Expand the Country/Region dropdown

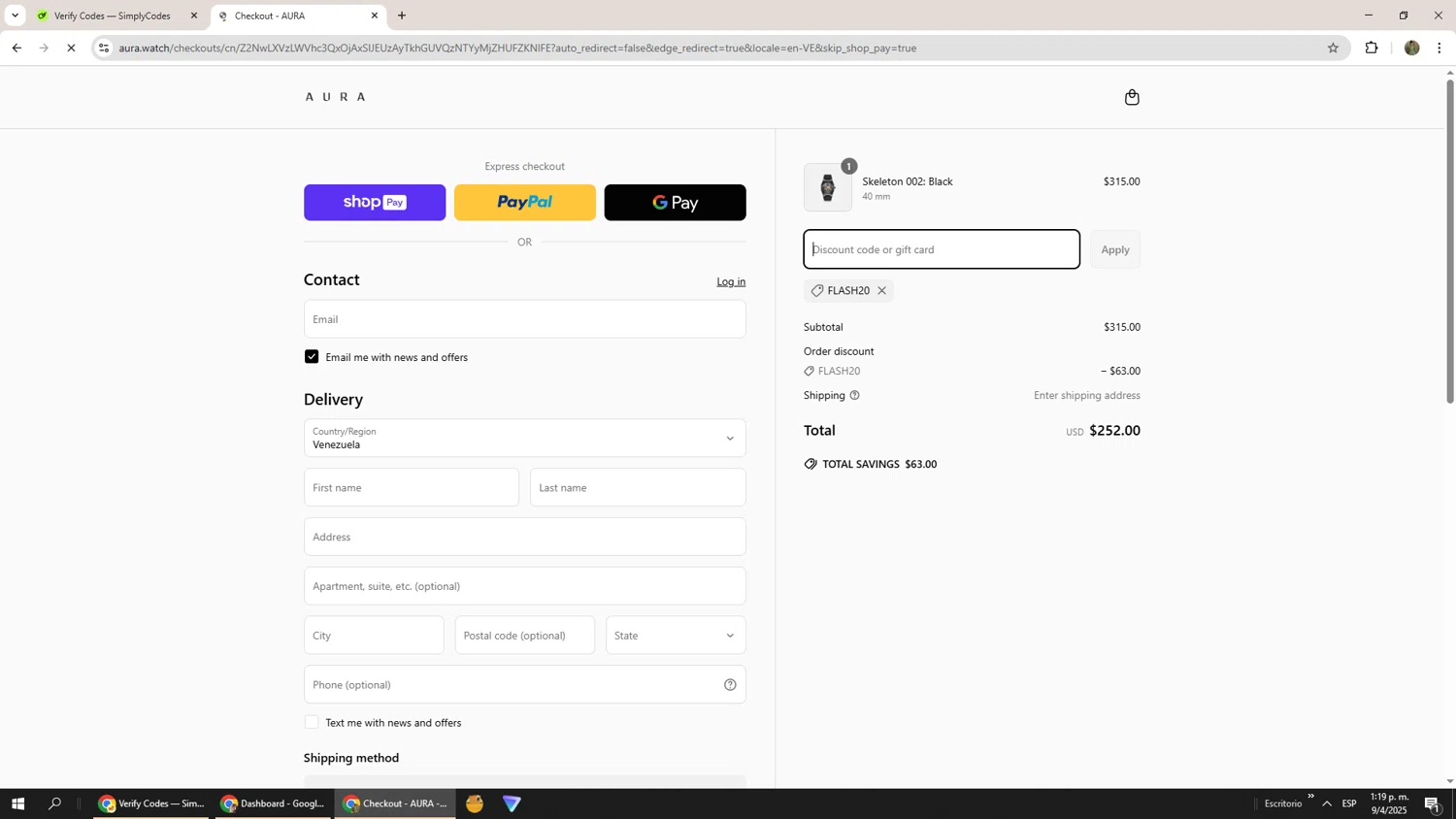coord(525,439)
